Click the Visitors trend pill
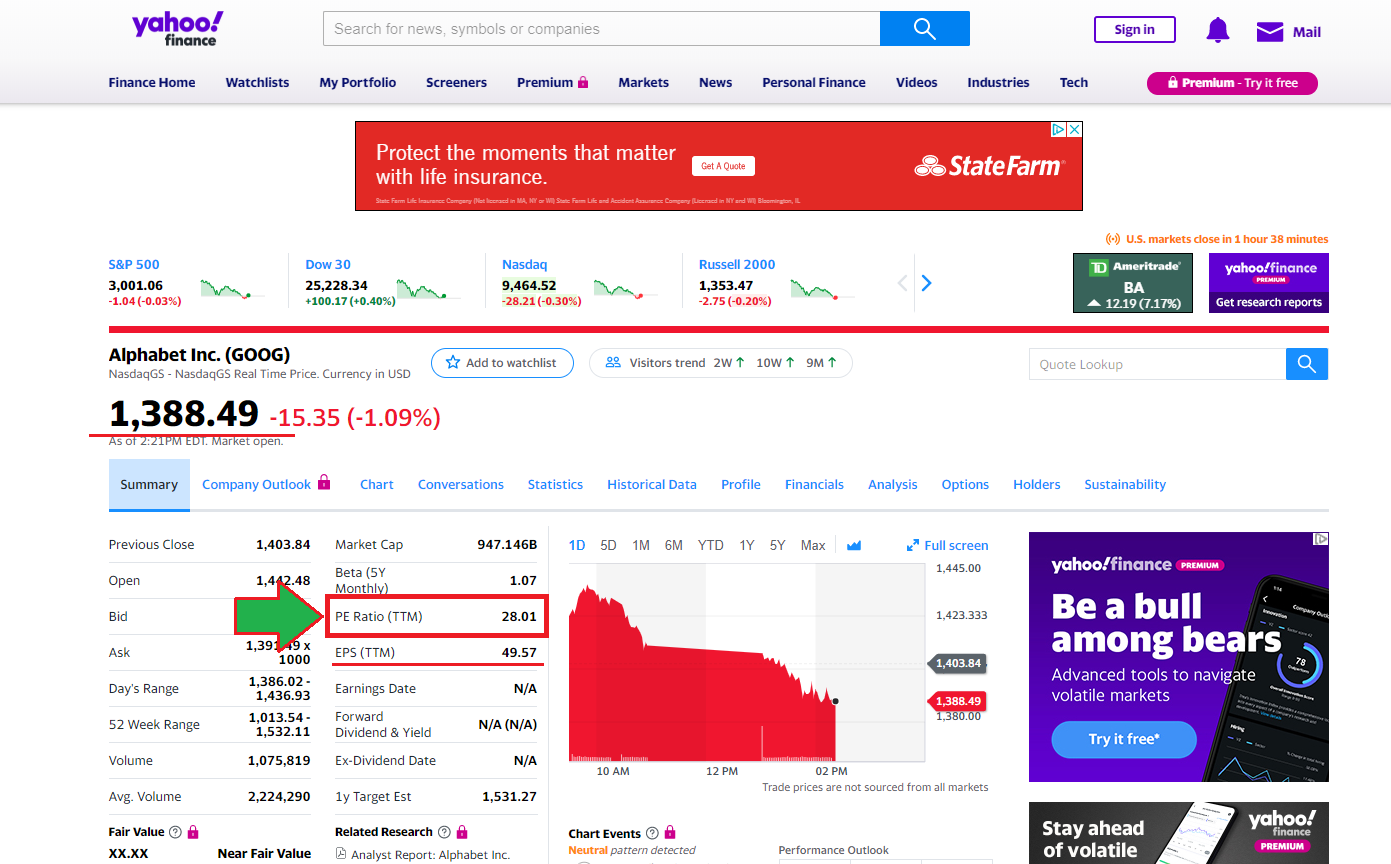This screenshot has width=1391, height=864. pos(721,362)
